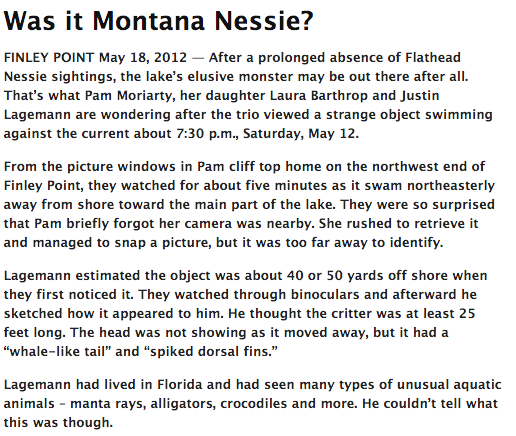Screen dimensions: 516x436
Task: Click the closing words "this was though."
Action: [58, 423]
